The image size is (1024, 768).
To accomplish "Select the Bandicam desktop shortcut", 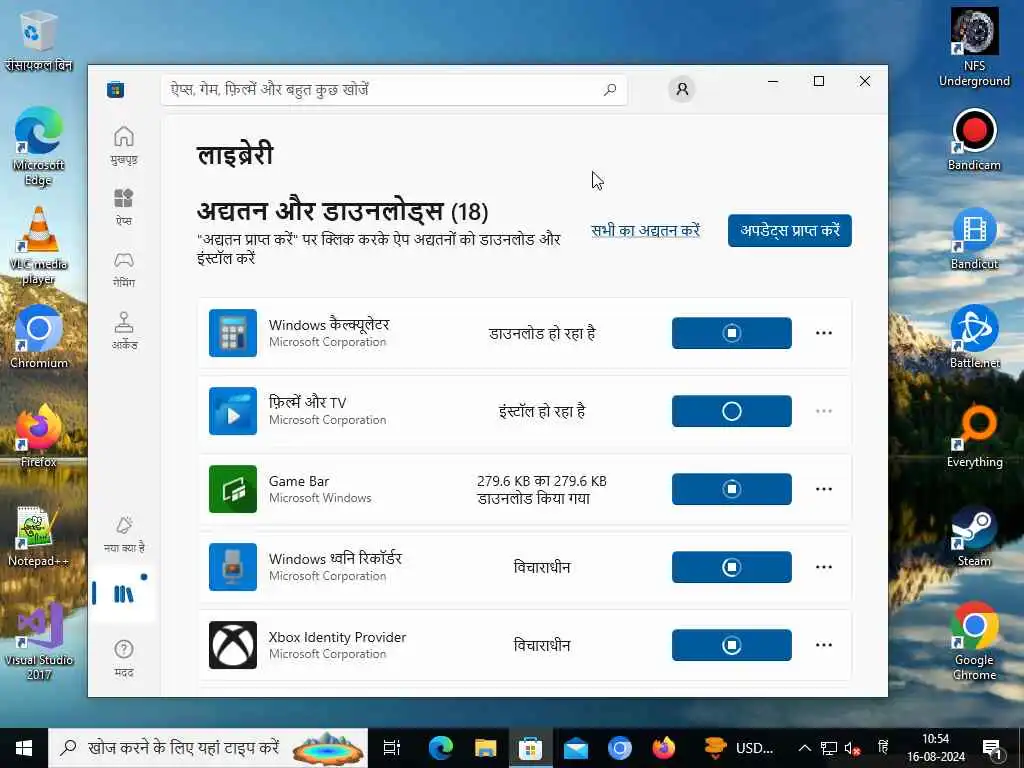I will coord(974,140).
